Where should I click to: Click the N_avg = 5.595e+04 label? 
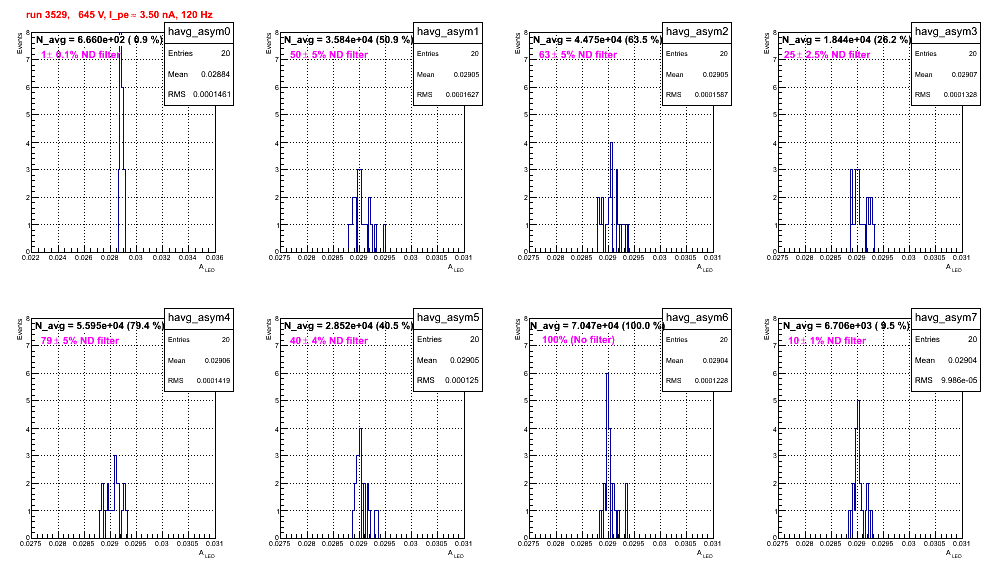pos(99,326)
